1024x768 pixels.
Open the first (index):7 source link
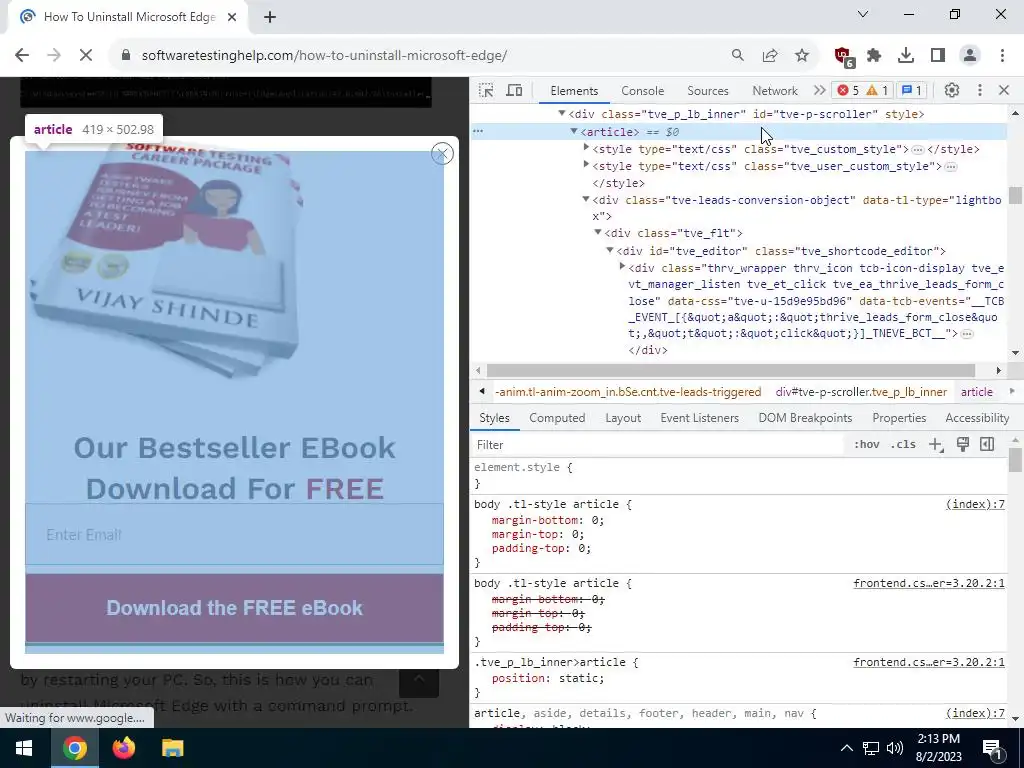[975, 504]
